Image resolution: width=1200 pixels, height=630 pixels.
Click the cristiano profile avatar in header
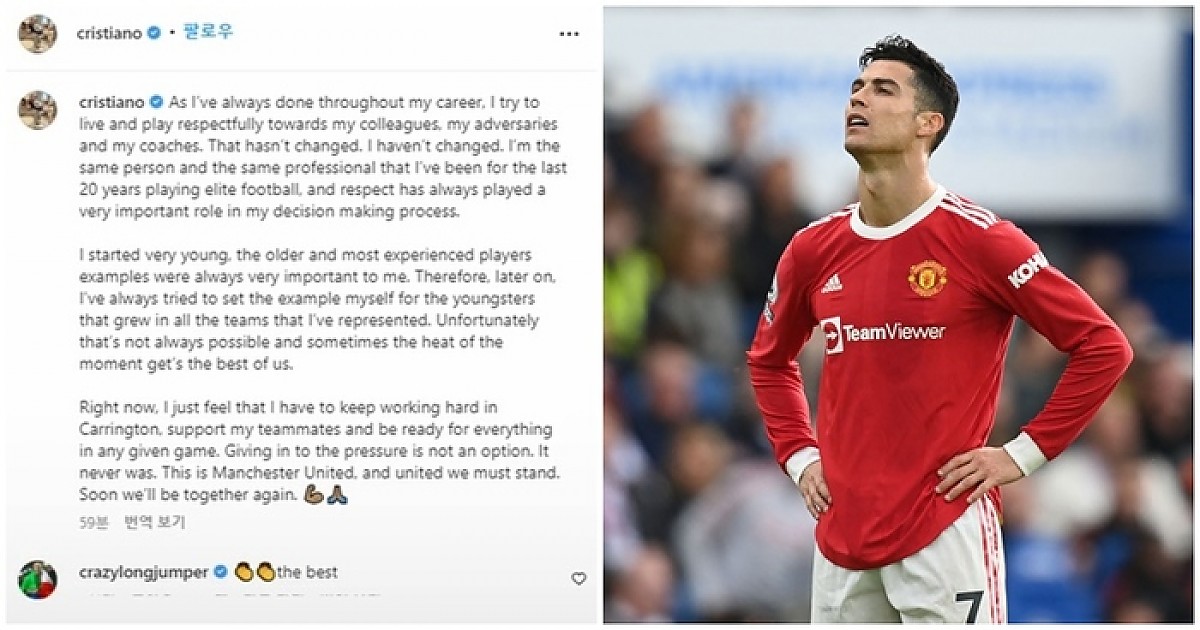tap(37, 34)
